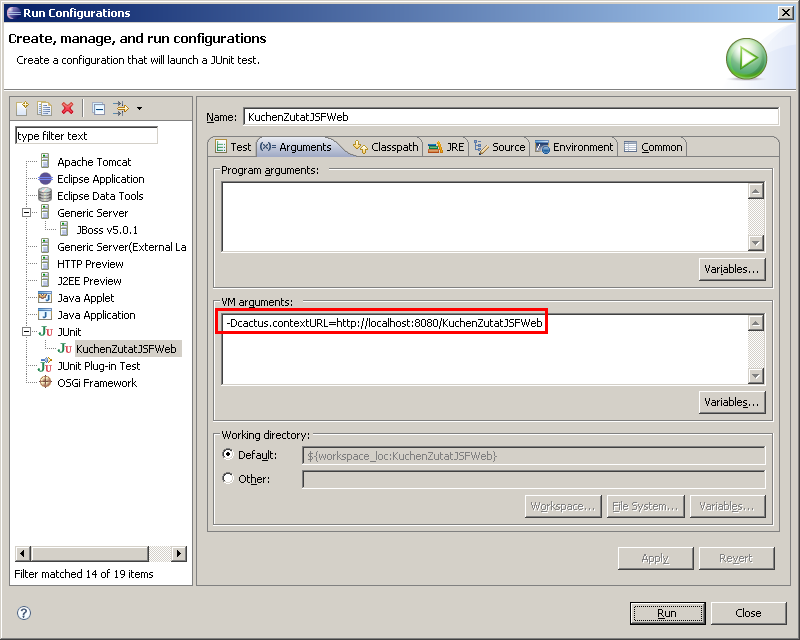Click the type filter text box
The width and height of the screenshot is (800, 640).
tap(86, 136)
